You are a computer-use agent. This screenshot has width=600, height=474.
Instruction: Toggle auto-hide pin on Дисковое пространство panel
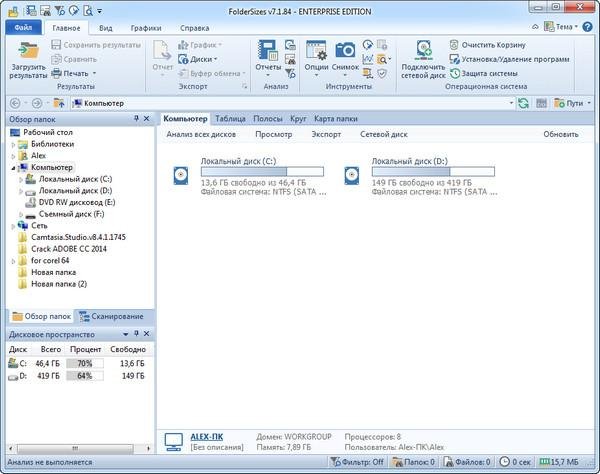(136, 334)
